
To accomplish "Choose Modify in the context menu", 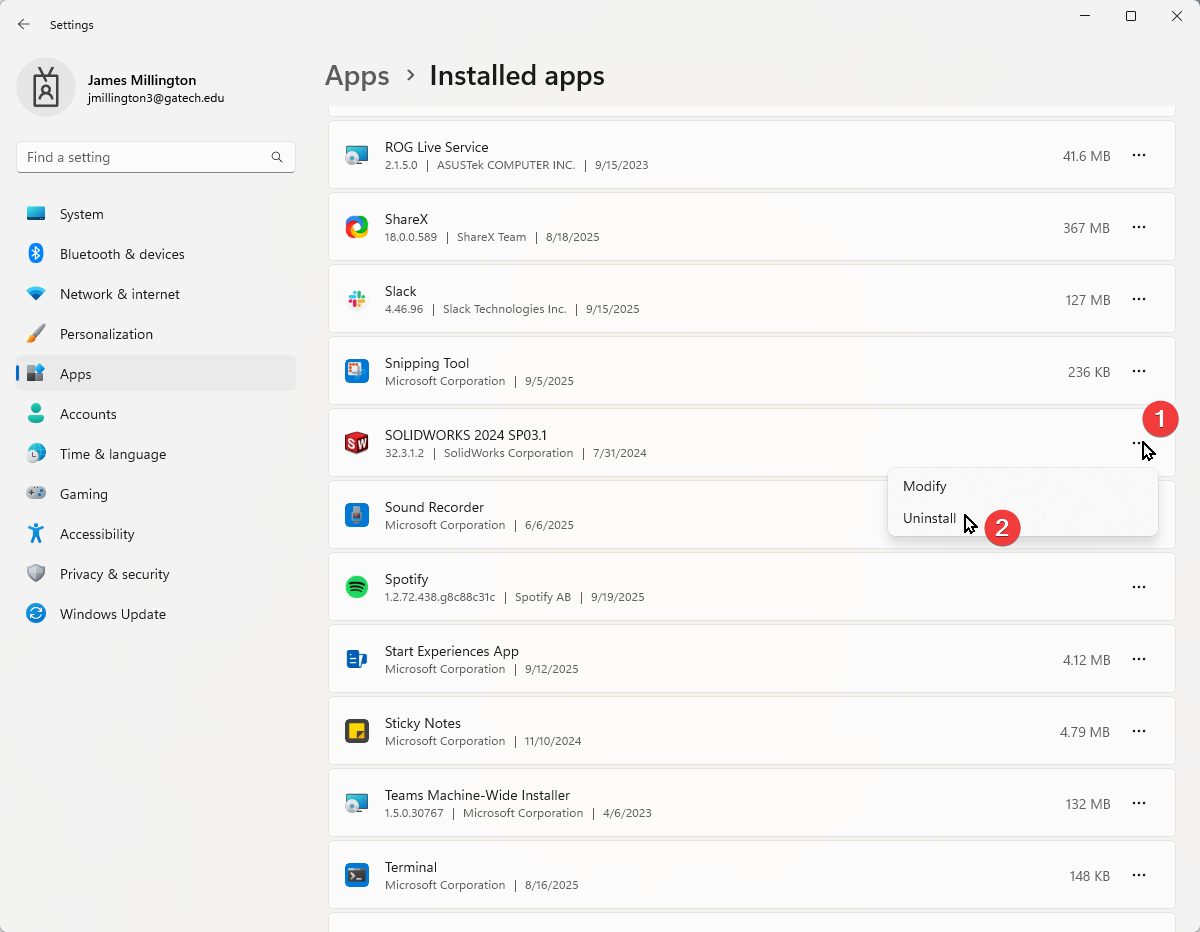I will click(x=925, y=486).
